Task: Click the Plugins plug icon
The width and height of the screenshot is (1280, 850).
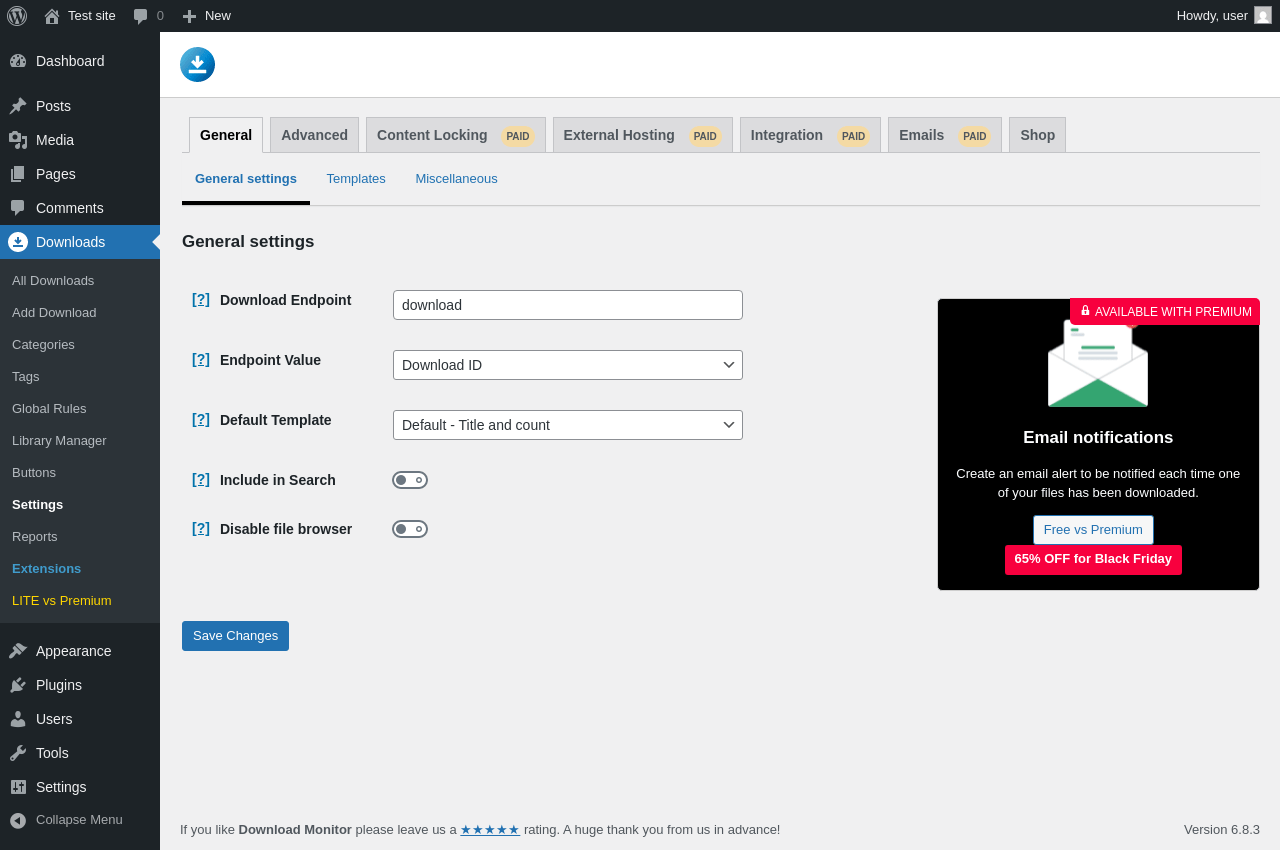Action: click(18, 685)
